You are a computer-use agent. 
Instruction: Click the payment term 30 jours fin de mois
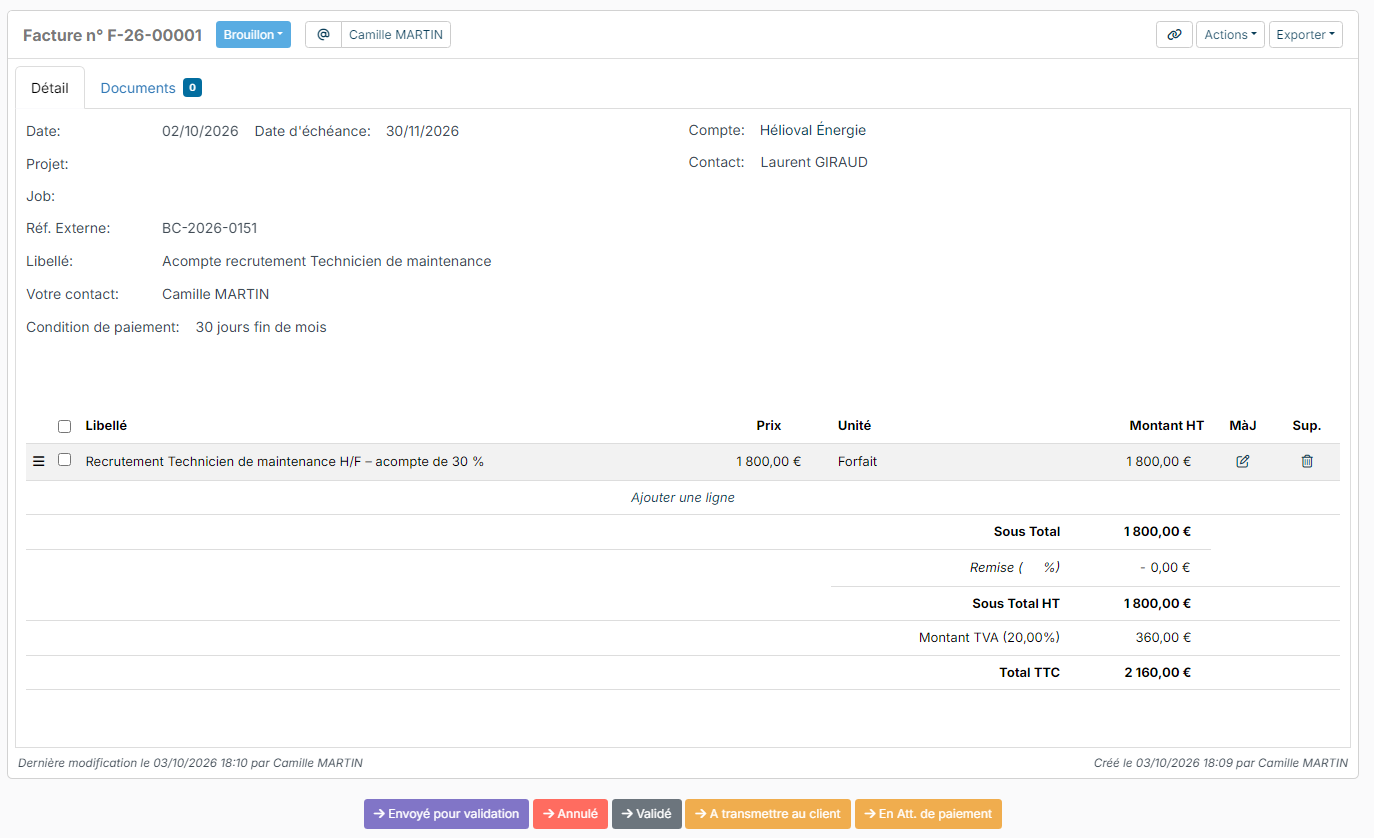coord(261,327)
